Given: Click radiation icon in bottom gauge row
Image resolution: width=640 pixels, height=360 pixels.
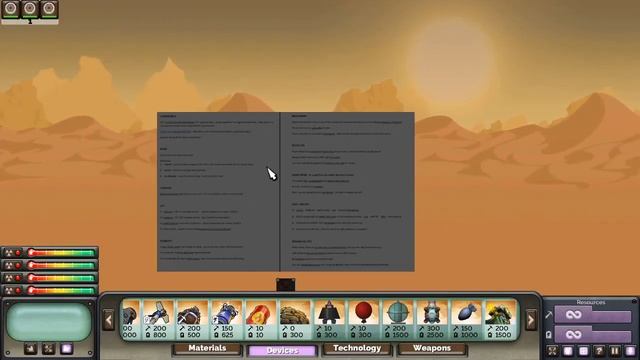Looking at the screenshot, I should click(x=9, y=291).
